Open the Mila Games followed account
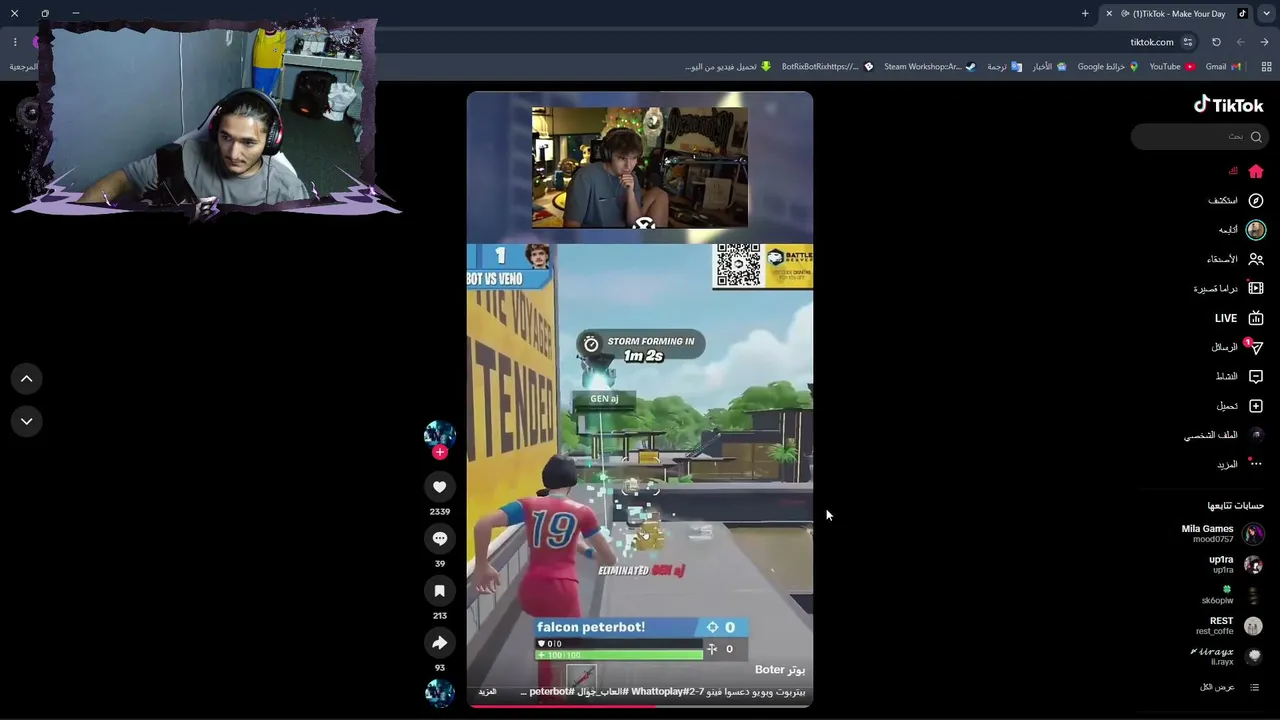 pos(1222,534)
